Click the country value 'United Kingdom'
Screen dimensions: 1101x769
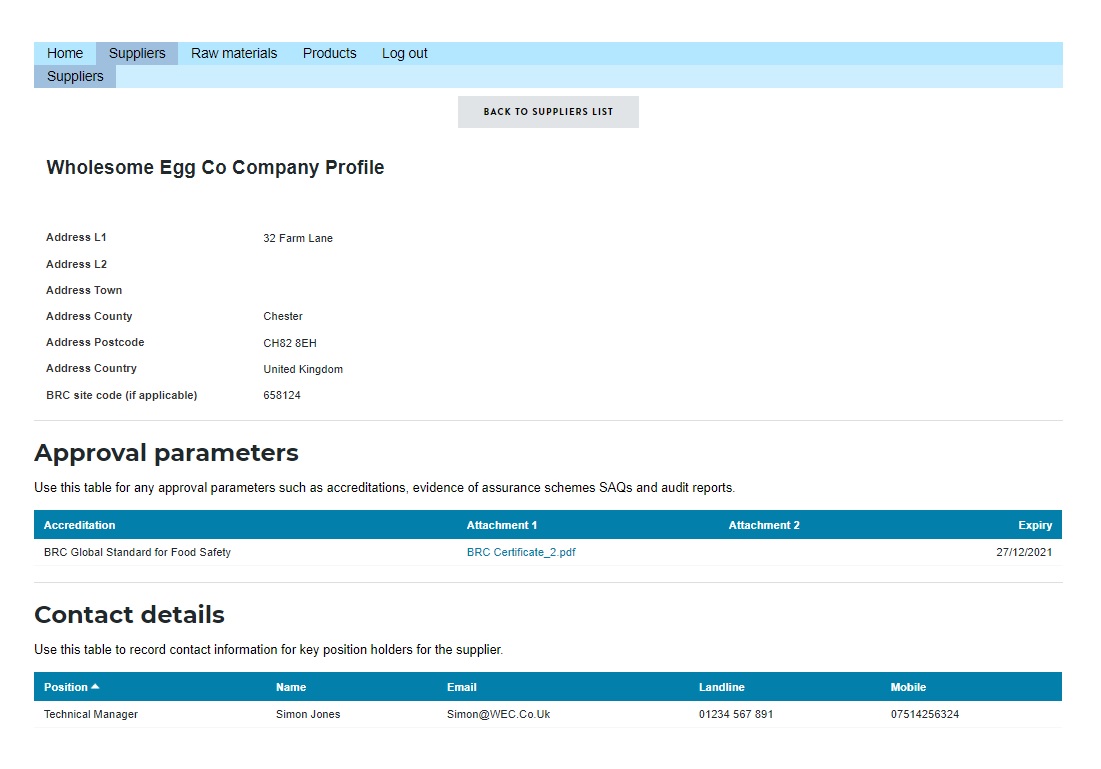pos(303,369)
